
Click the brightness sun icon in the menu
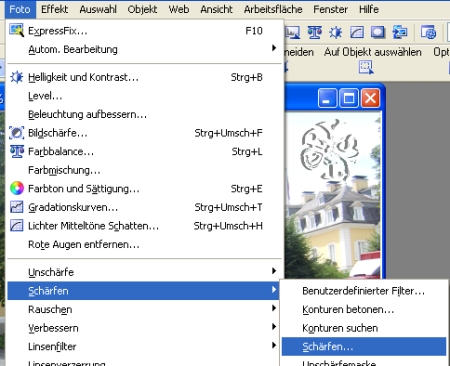pyautogui.click(x=16, y=77)
